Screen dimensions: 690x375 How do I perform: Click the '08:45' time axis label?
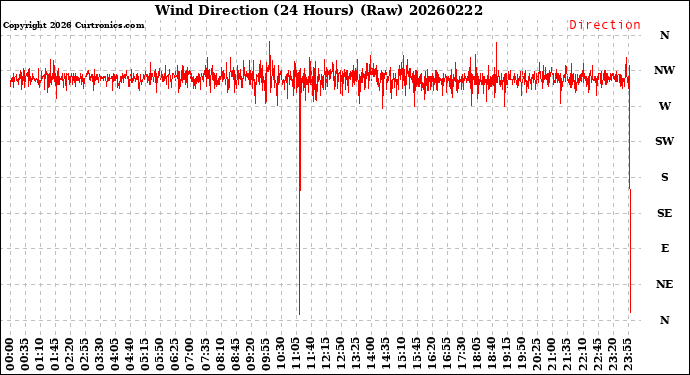pyautogui.click(x=236, y=355)
